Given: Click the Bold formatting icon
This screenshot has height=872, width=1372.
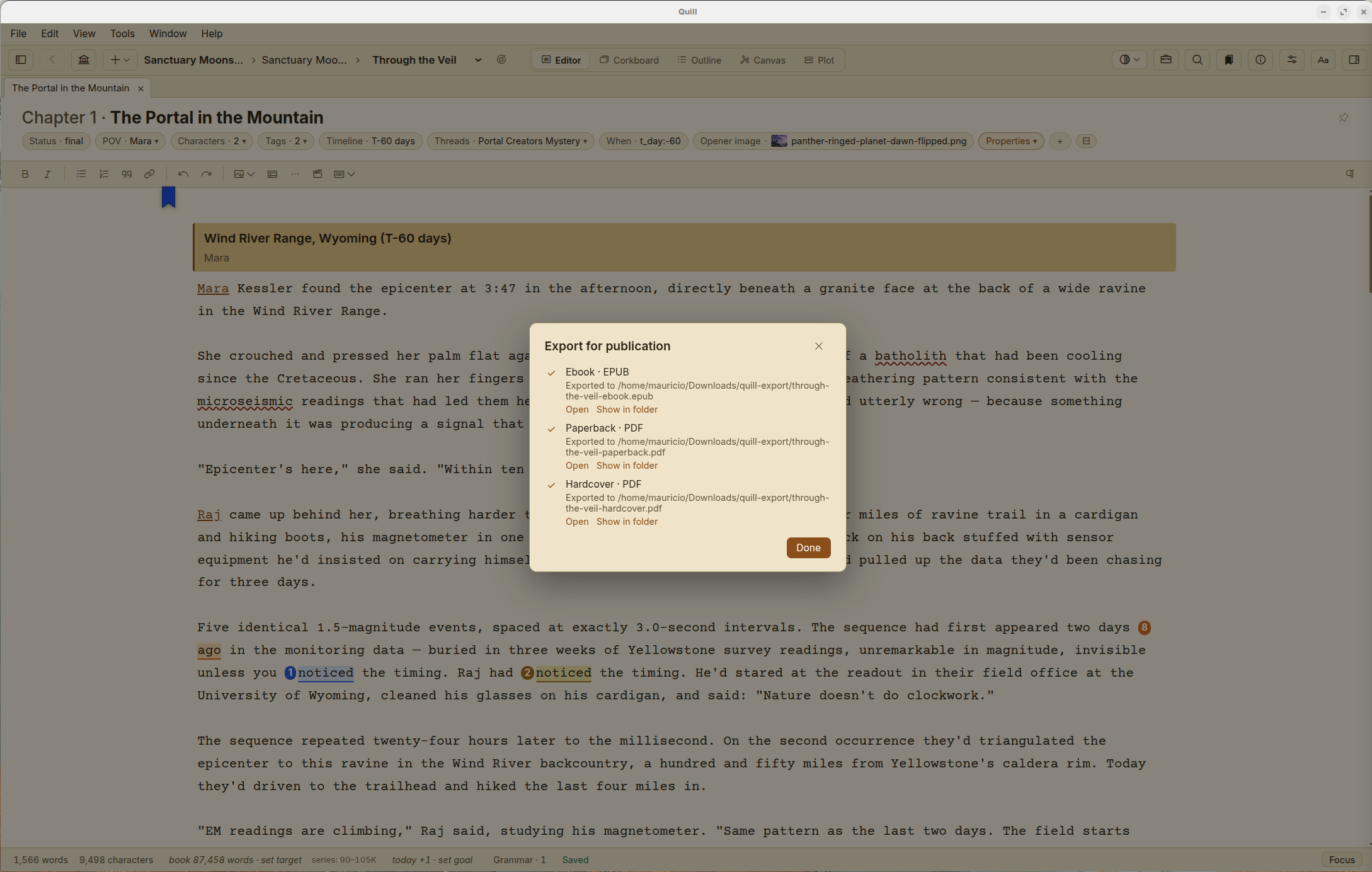Looking at the screenshot, I should (25, 174).
